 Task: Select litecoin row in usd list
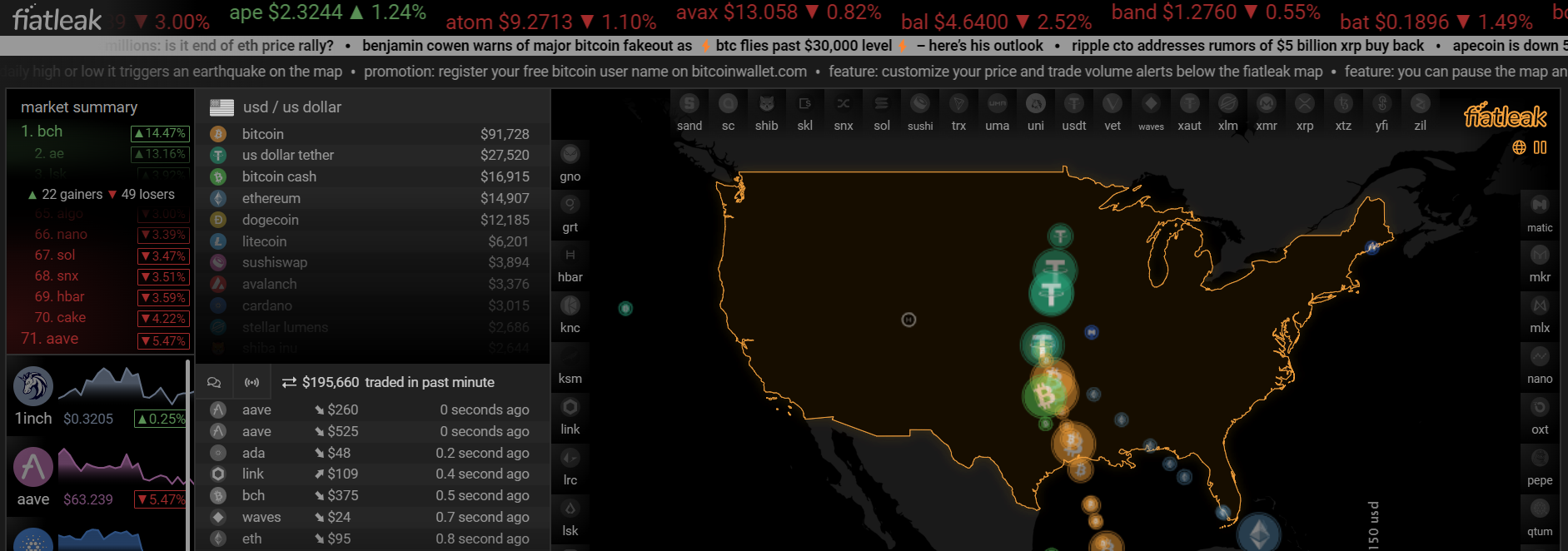372,241
